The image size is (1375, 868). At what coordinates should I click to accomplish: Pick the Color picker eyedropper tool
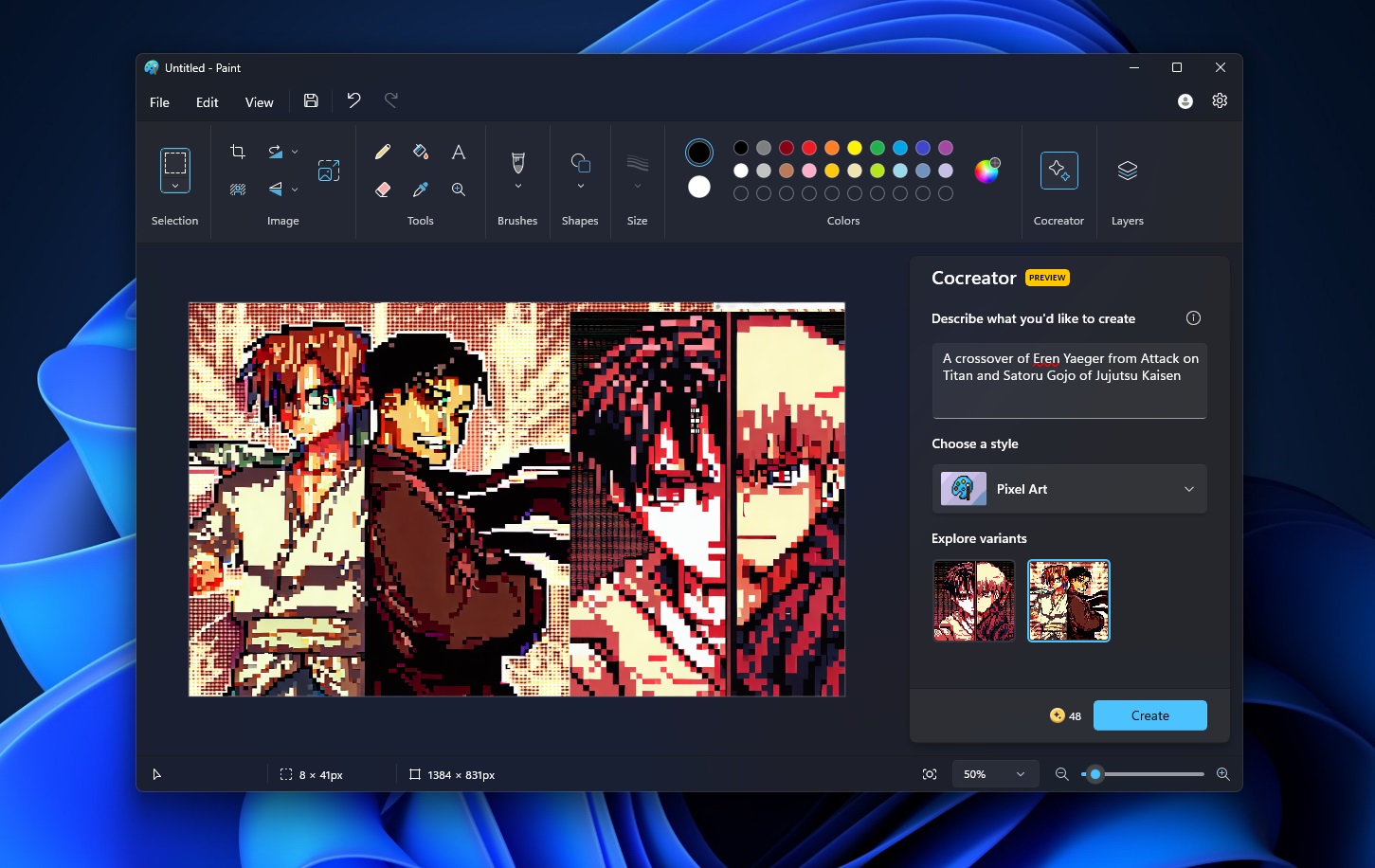pos(421,190)
